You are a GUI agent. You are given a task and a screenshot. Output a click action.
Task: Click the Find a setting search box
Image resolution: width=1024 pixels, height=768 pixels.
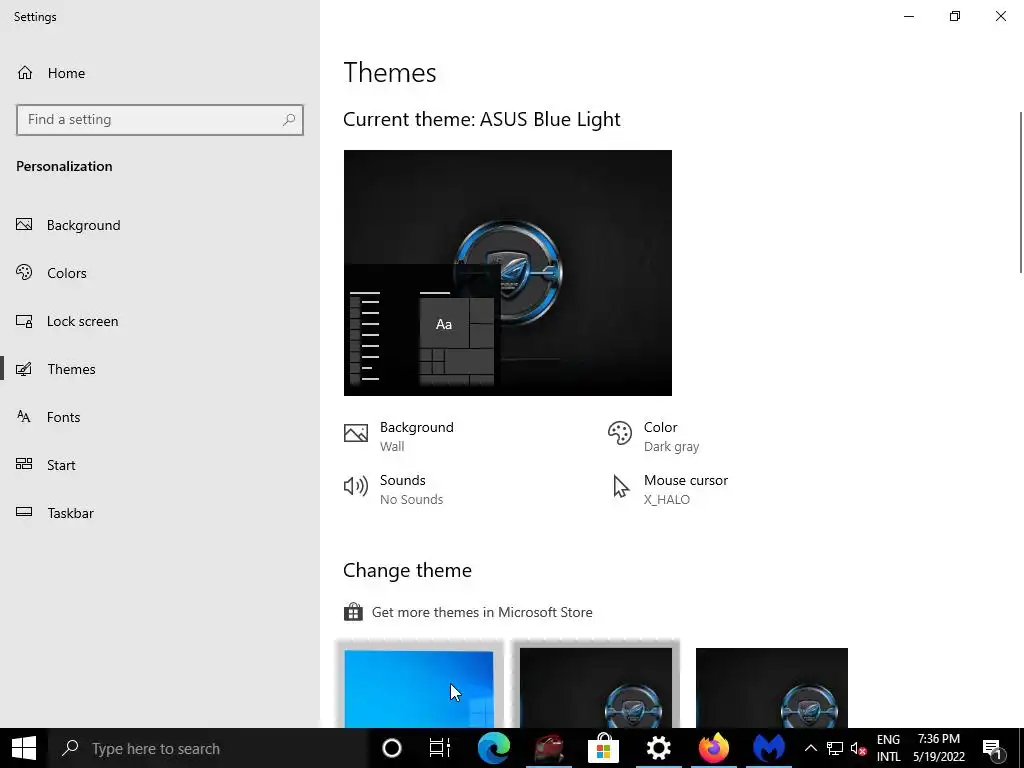[x=159, y=120]
